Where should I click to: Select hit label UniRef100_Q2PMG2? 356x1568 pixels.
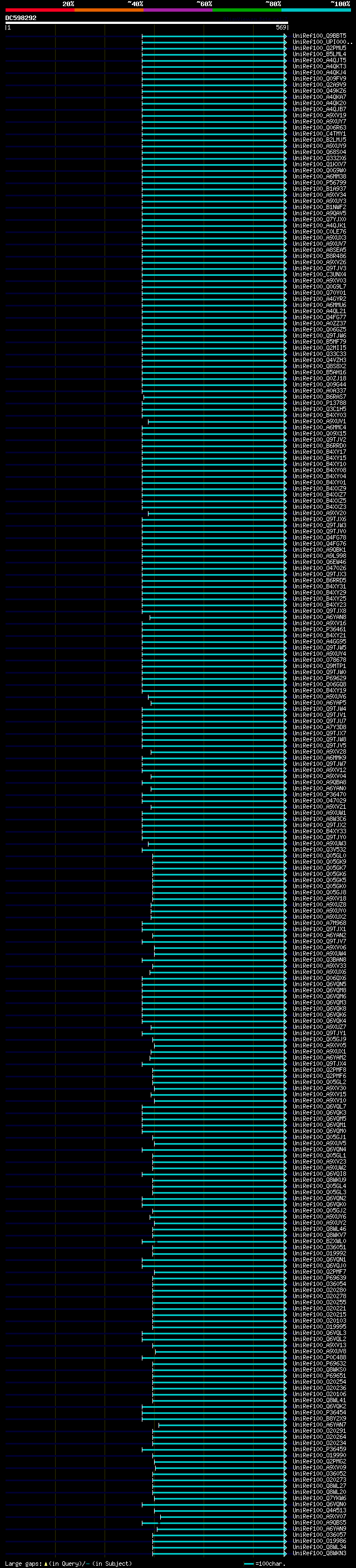pos(319,1461)
